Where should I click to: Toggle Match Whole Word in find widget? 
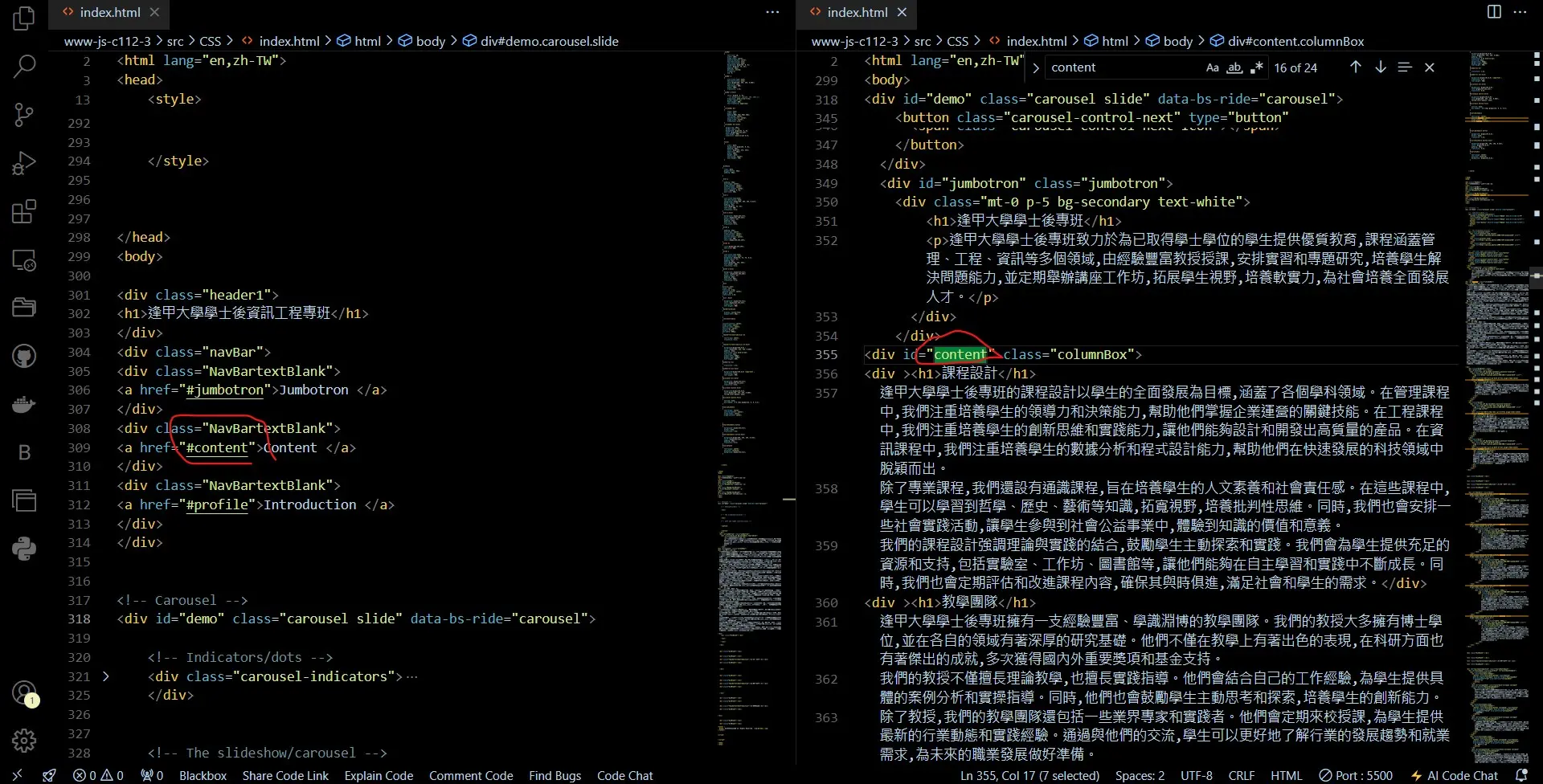click(1234, 67)
